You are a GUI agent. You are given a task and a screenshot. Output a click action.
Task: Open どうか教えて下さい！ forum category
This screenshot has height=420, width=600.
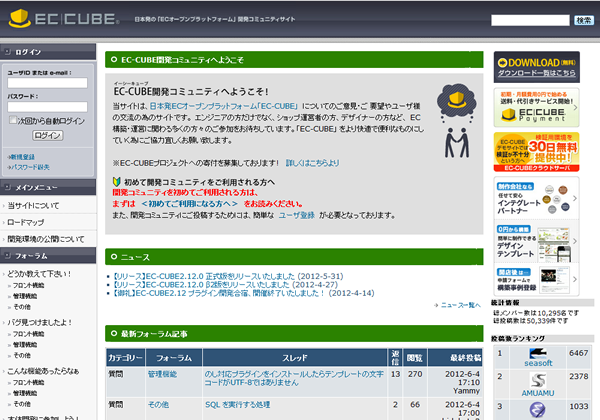pyautogui.click(x=39, y=274)
